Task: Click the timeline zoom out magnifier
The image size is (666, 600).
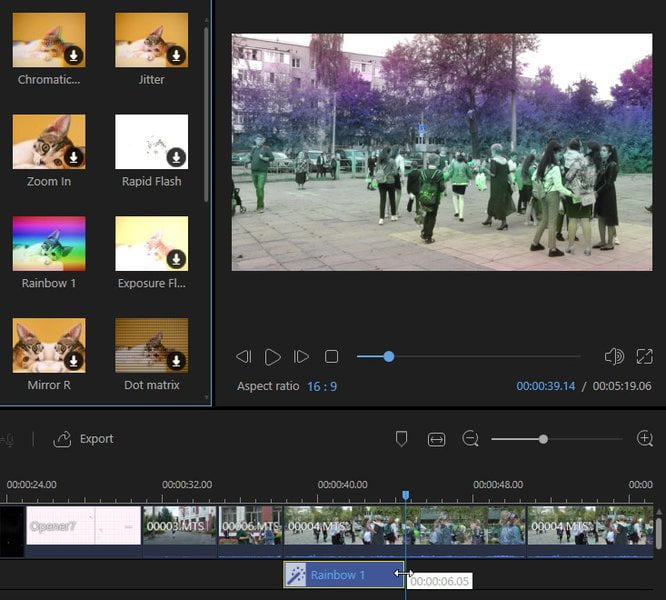Action: pyautogui.click(x=470, y=439)
